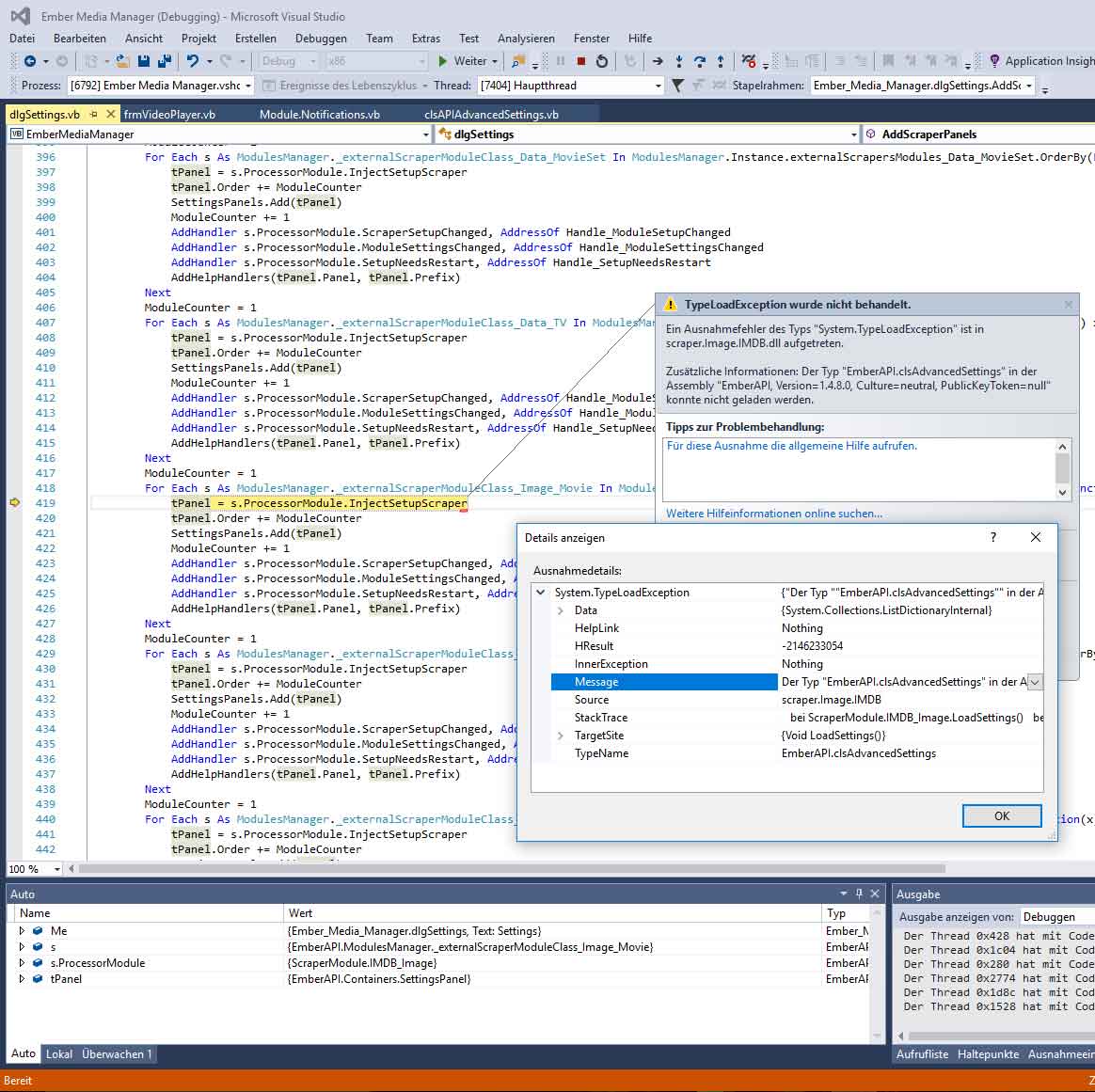Open the Thread dropdown

658,86
